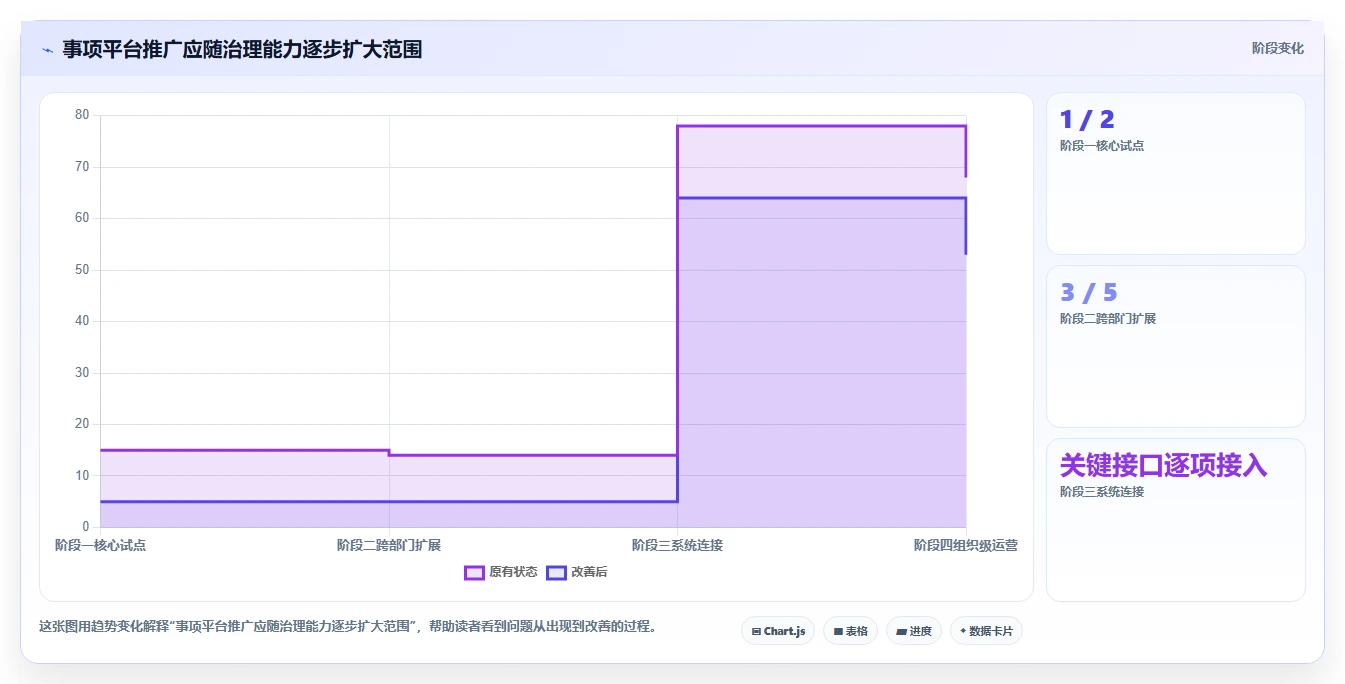Click the 阶段三系统连接 x-axis label
This screenshot has width=1345, height=684.
[x=677, y=545]
